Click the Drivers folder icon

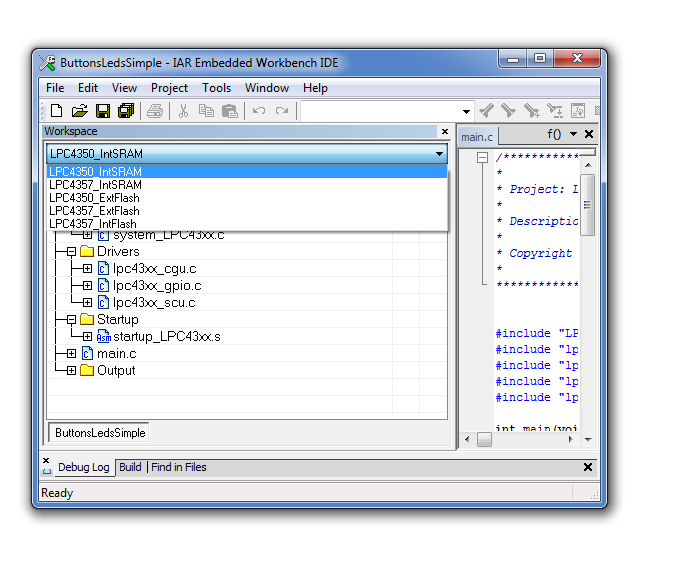87,251
